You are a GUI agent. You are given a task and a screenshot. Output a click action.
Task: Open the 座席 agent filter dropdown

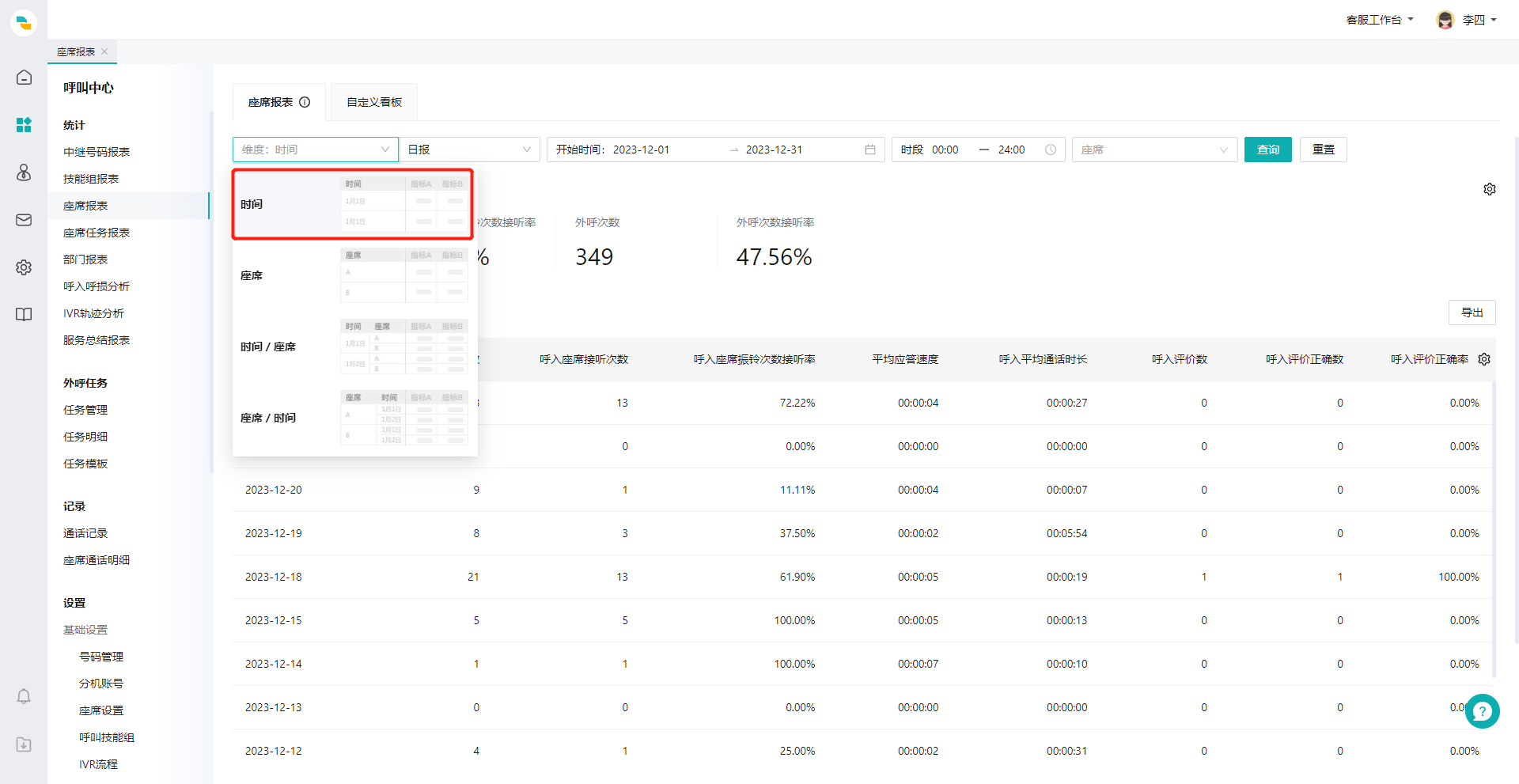(x=1155, y=150)
